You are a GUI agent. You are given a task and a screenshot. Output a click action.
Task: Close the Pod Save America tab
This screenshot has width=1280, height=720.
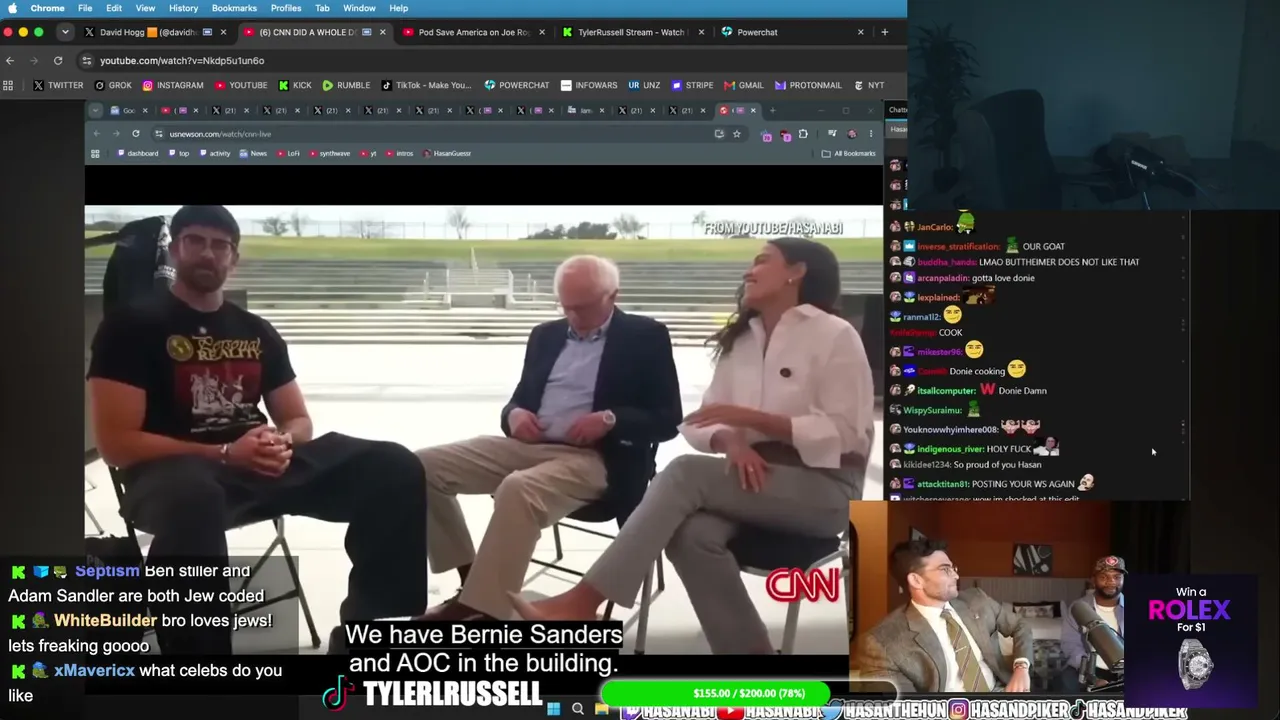click(542, 32)
